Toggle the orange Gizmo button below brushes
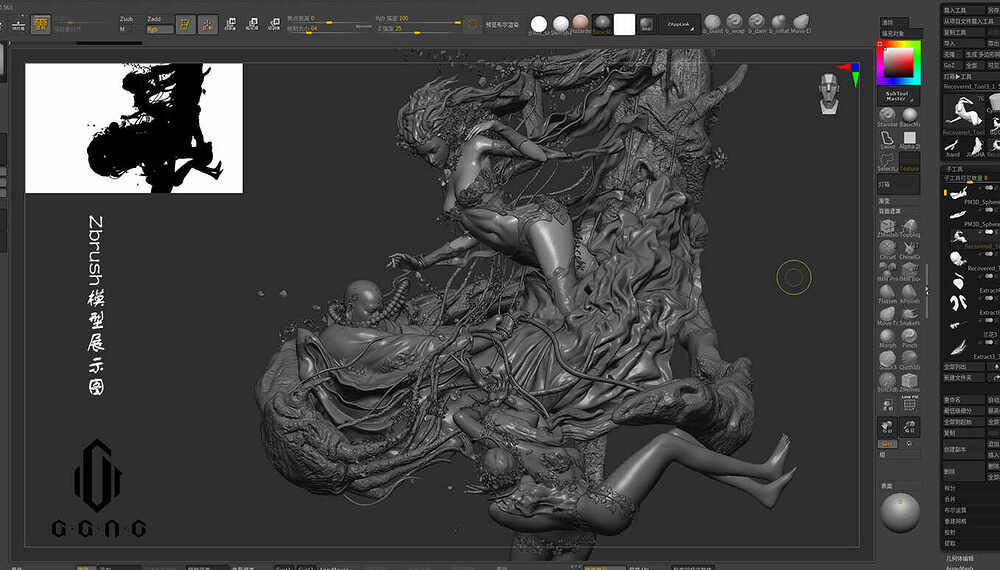The image size is (1000, 570). click(888, 444)
